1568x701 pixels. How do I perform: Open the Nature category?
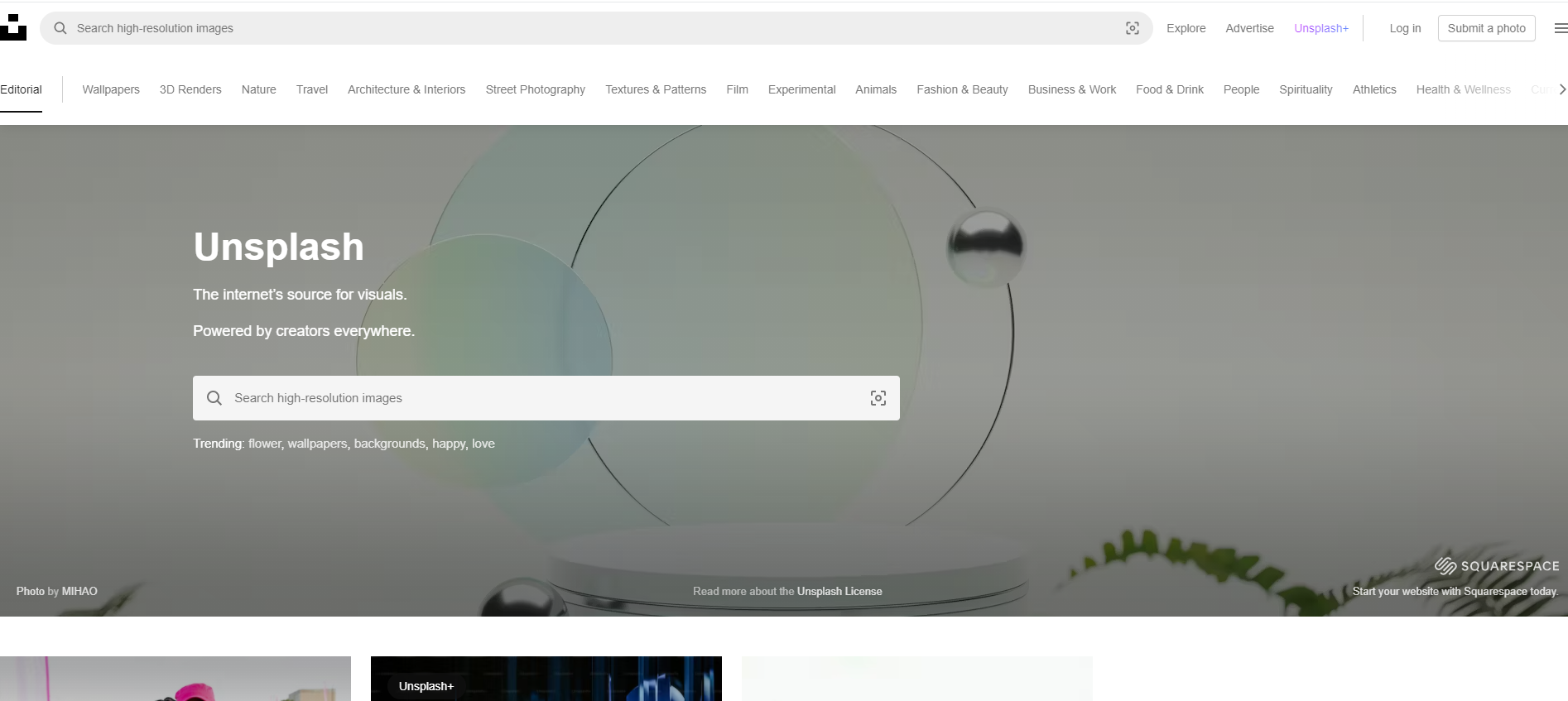258,89
